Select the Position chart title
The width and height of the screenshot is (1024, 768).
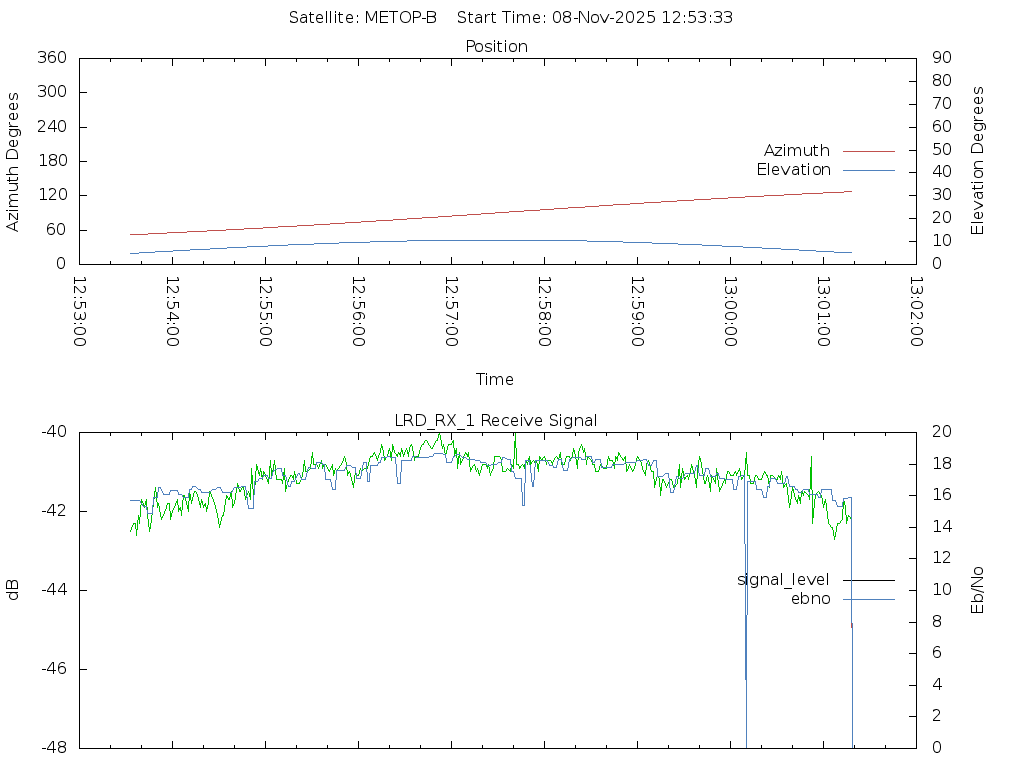click(496, 46)
